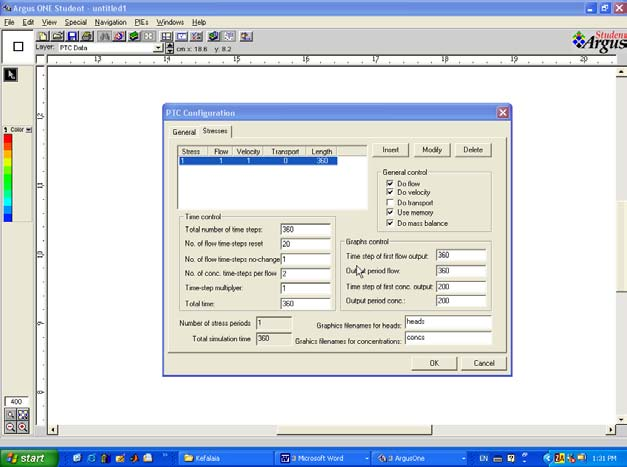Toggle the Use memory checkbox
Image resolution: width=627 pixels, height=467 pixels.
(x=390, y=212)
